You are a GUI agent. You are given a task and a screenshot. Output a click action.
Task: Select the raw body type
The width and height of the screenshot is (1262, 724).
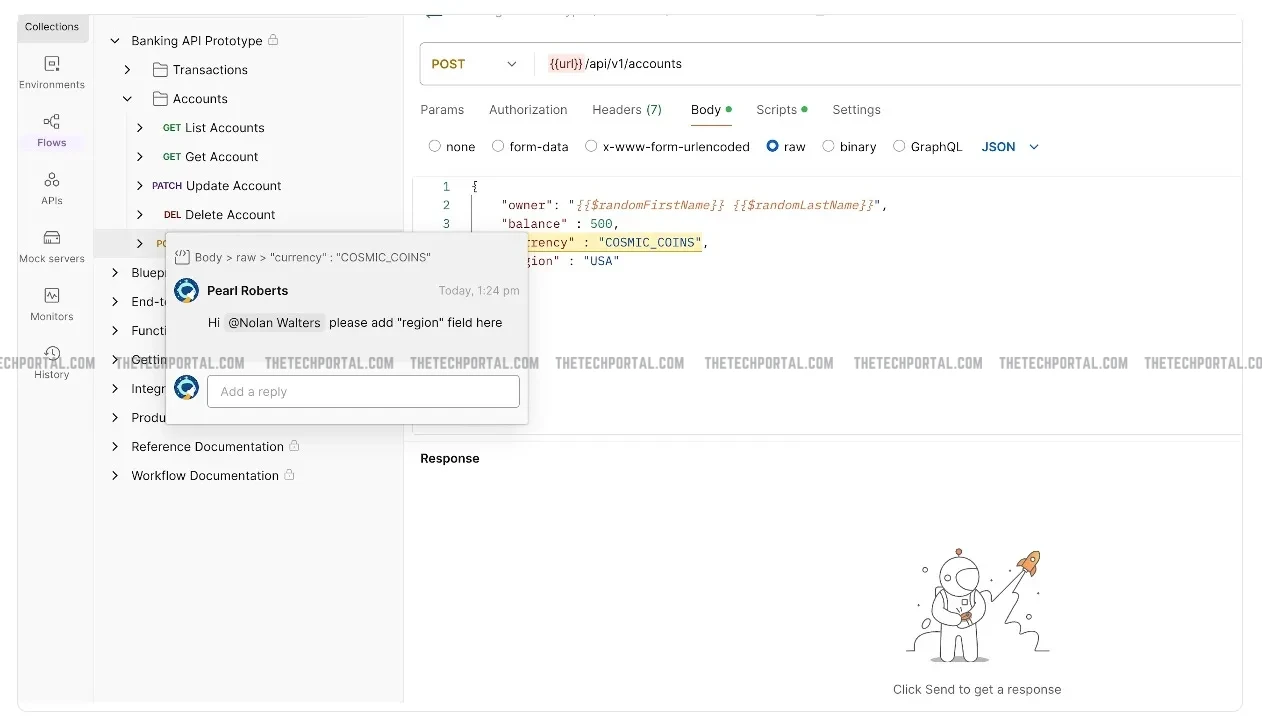(x=772, y=146)
